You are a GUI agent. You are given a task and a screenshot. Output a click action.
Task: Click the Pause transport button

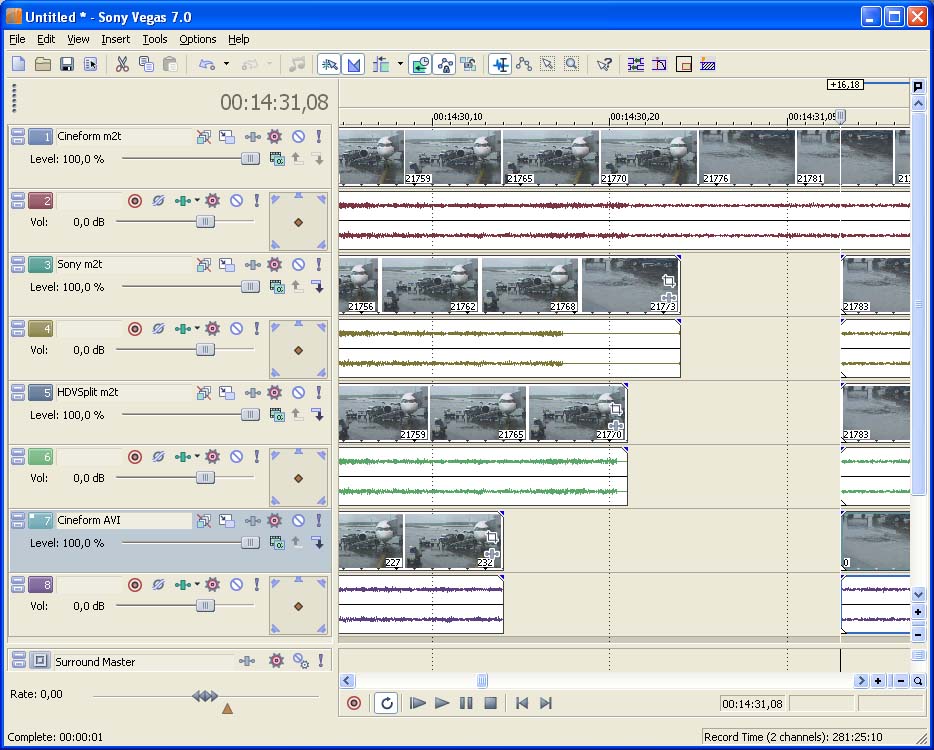pos(466,704)
